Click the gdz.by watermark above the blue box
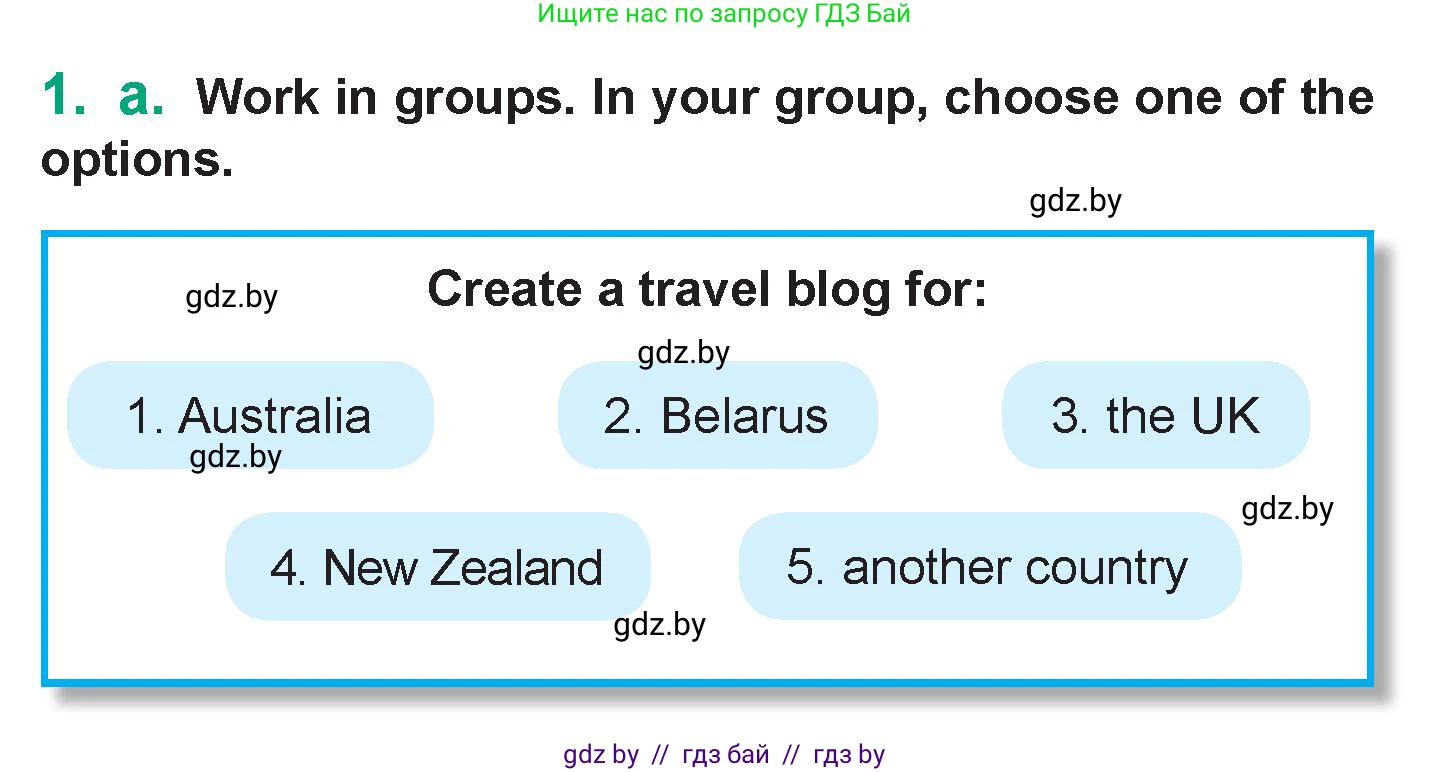The height and width of the screenshot is (772, 1451). (x=1075, y=201)
